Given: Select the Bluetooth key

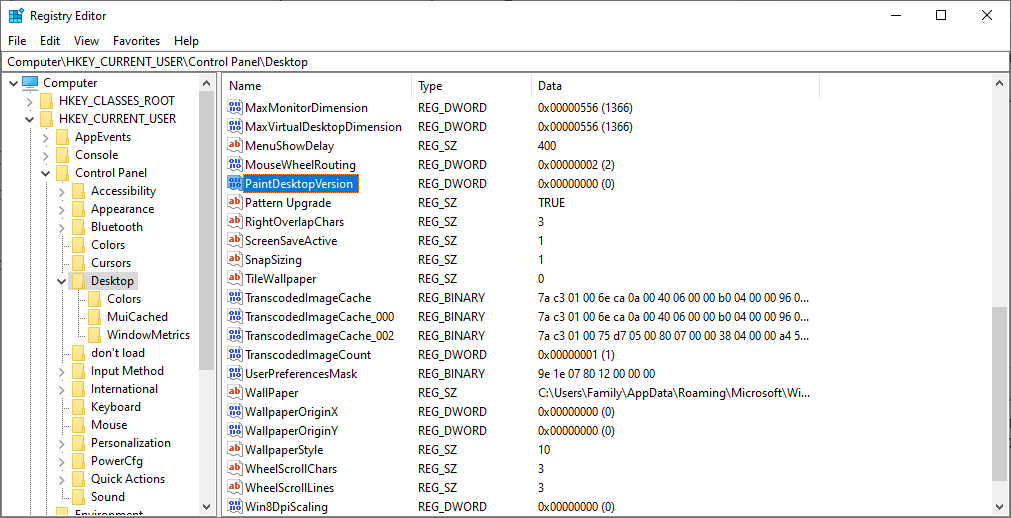Looking at the screenshot, I should [117, 227].
